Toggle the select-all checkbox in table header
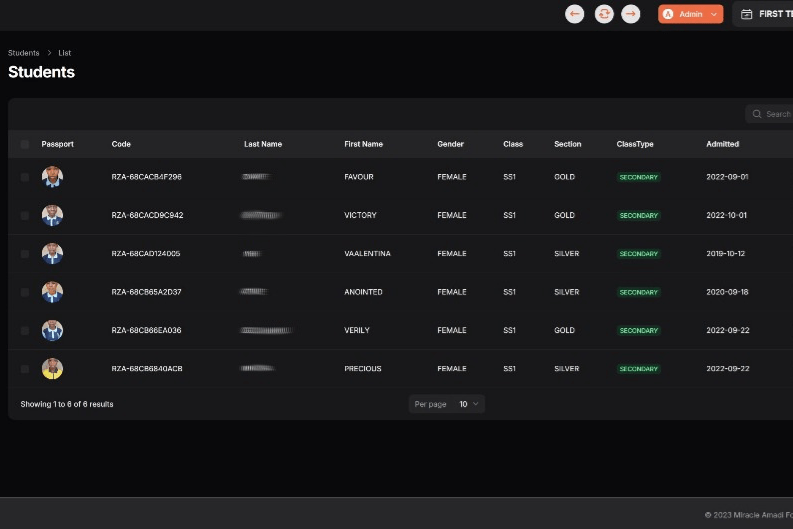This screenshot has width=793, height=529. 25,144
